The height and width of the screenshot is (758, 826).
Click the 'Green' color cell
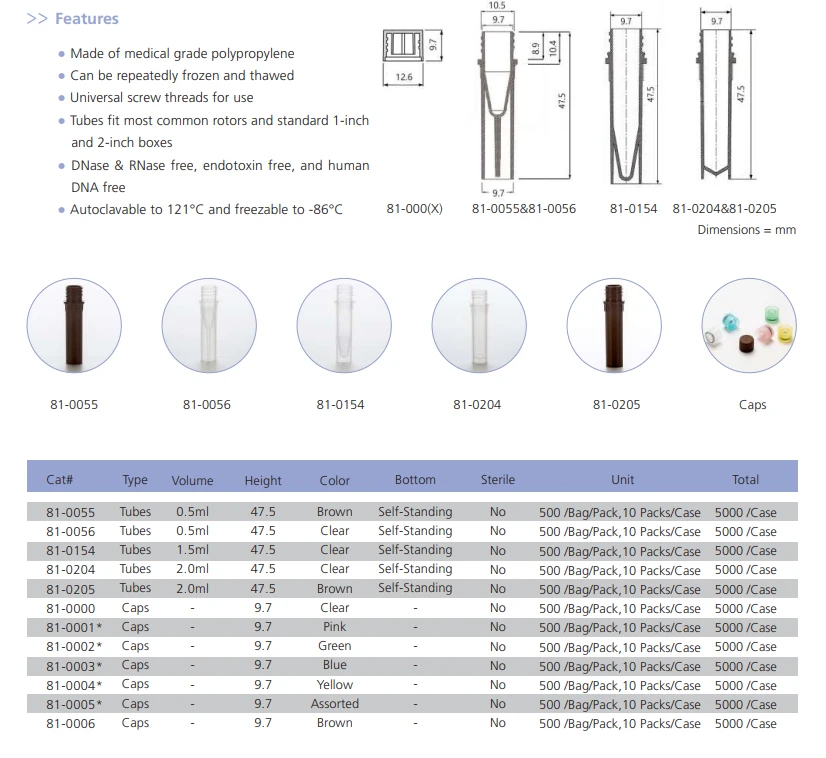[x=335, y=646]
